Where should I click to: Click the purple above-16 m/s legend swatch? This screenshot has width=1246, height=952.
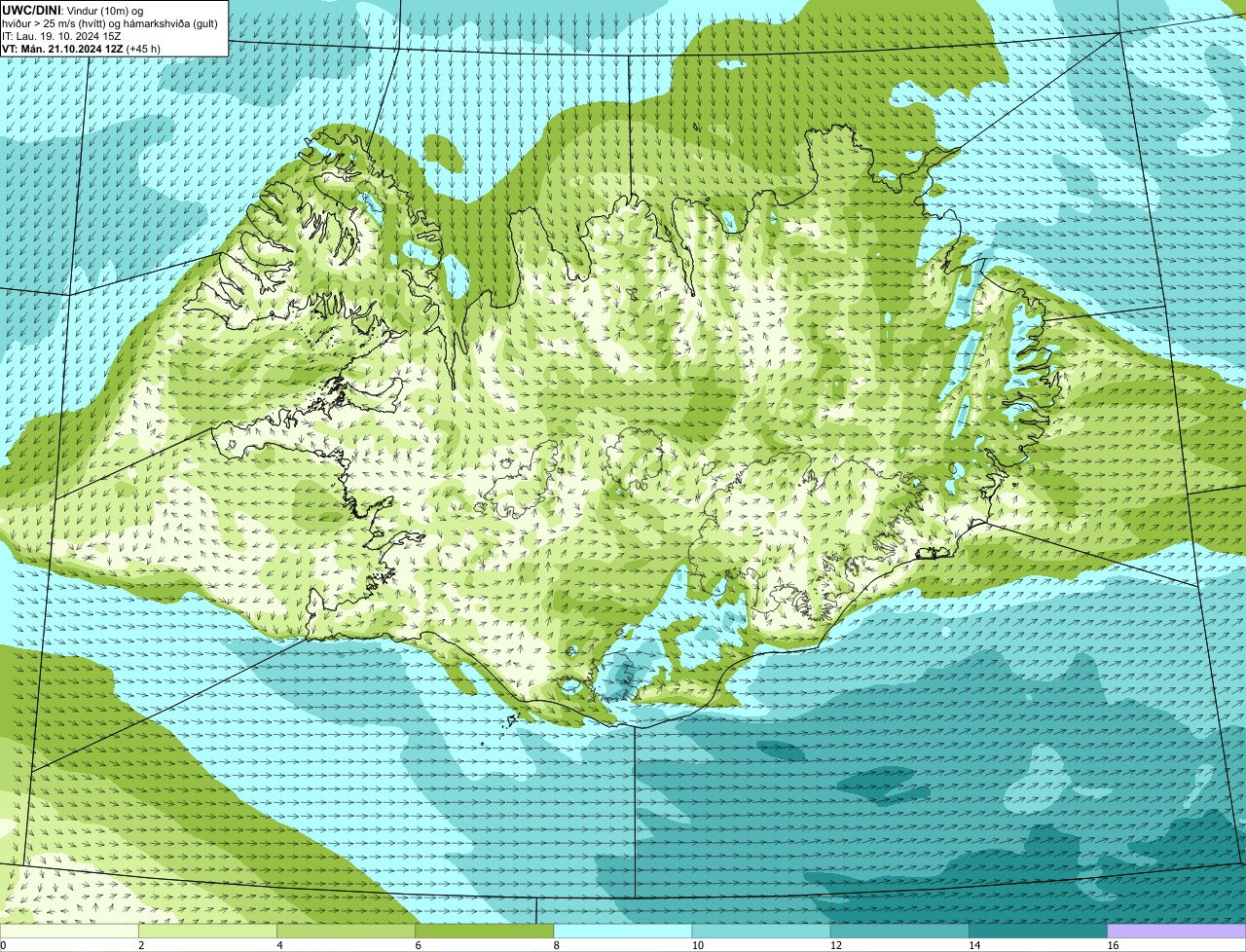tap(1177, 932)
